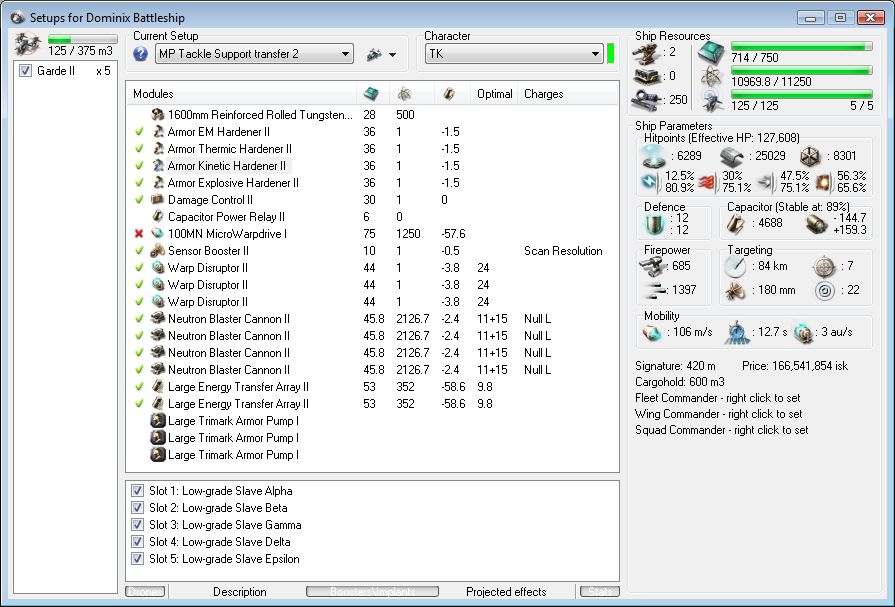Viewport: 895px width, 607px height.
Task: Click the blue help icon beside Current Setup
Action: (x=141, y=54)
